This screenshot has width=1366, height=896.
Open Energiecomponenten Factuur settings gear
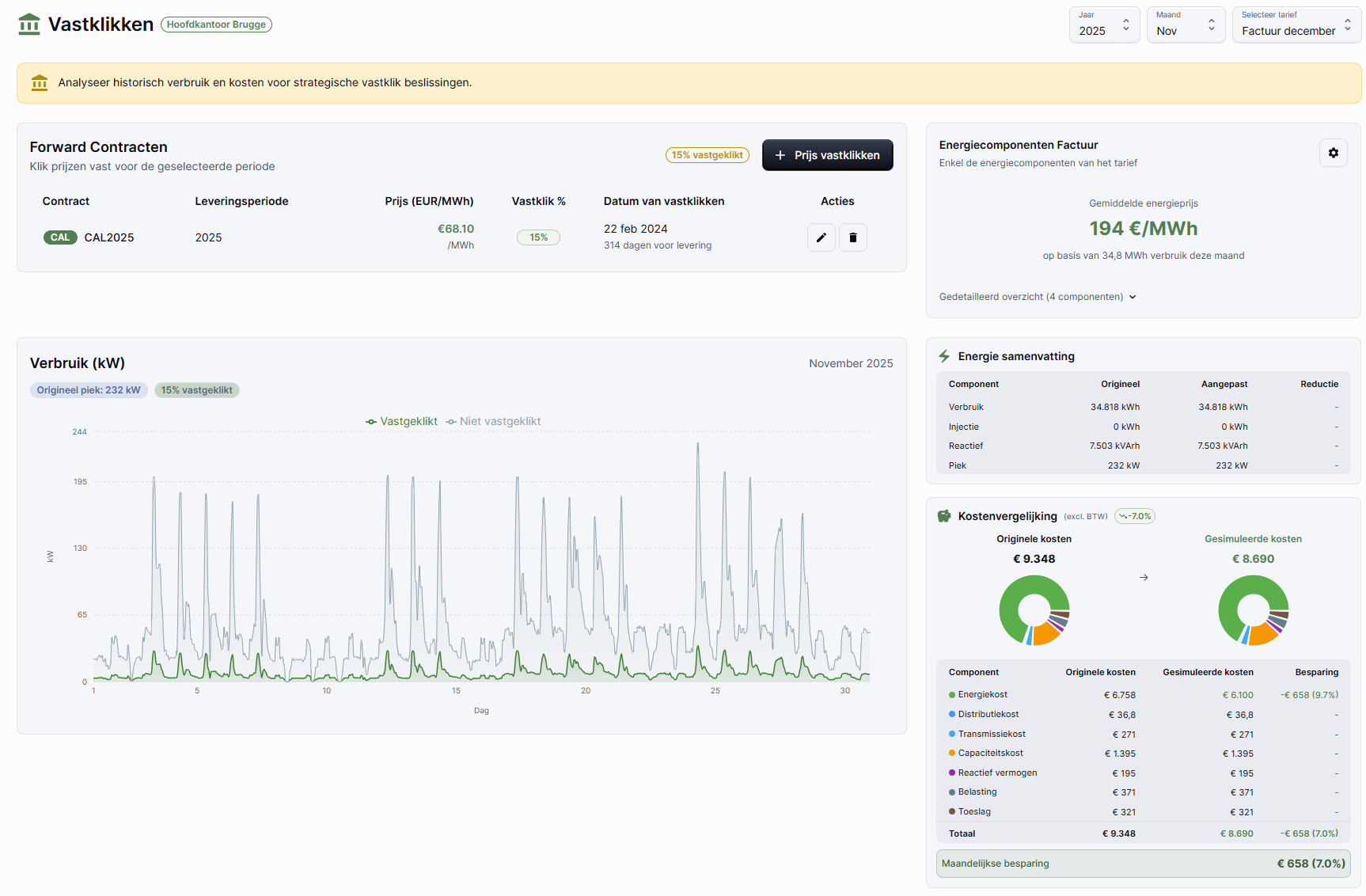coord(1334,153)
